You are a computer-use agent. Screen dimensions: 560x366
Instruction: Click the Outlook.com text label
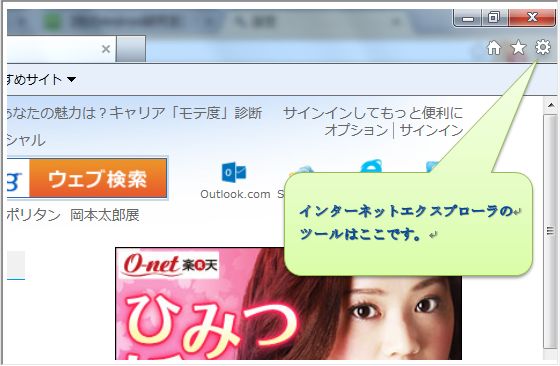(235, 194)
